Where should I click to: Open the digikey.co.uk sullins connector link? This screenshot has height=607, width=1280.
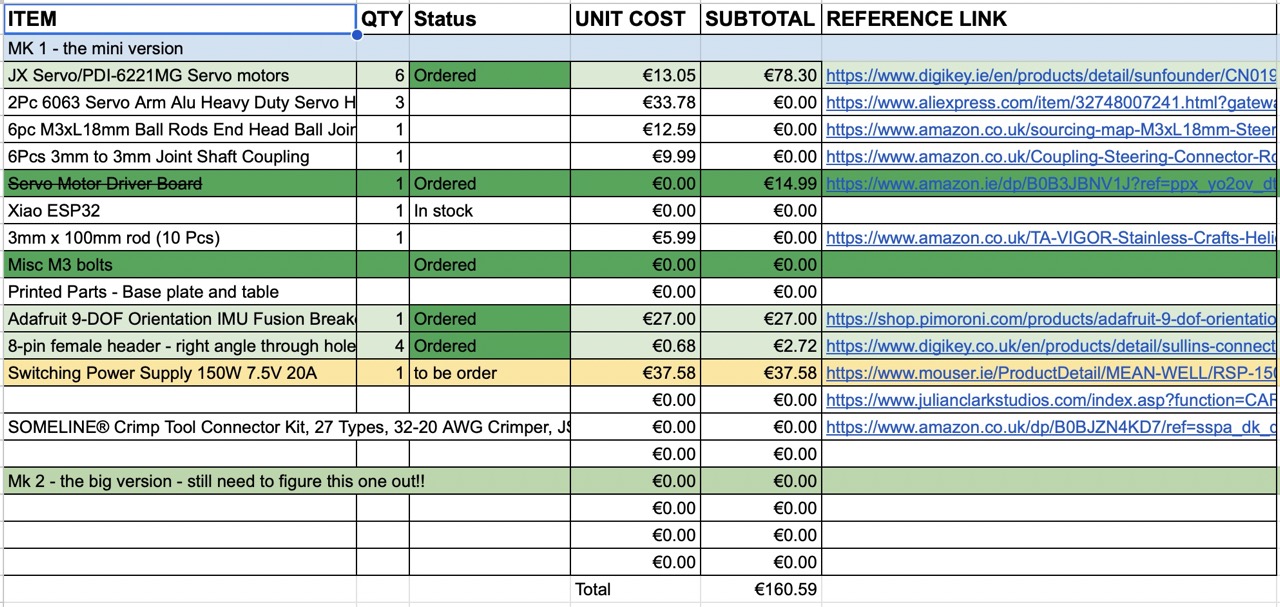coord(1051,346)
